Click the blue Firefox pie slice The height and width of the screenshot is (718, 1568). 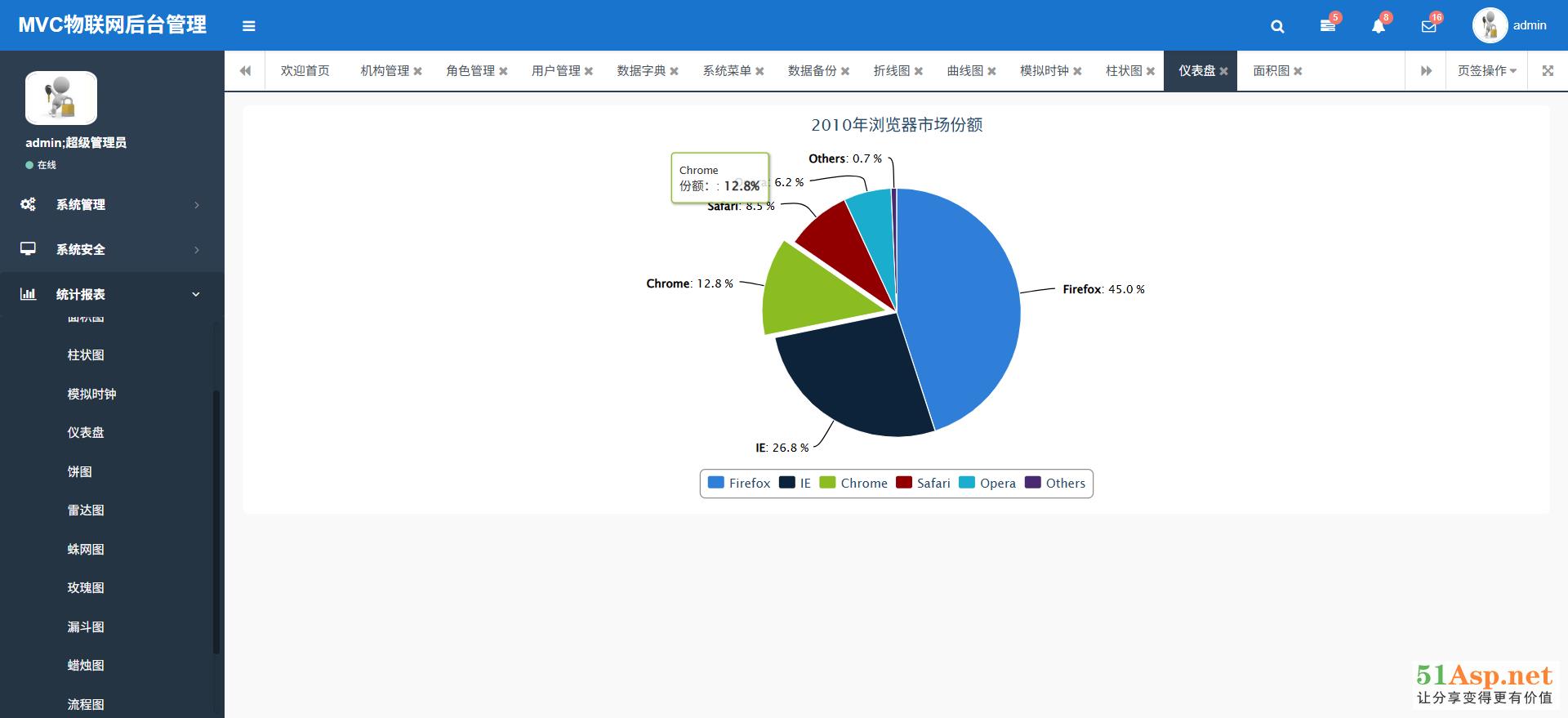click(964, 310)
